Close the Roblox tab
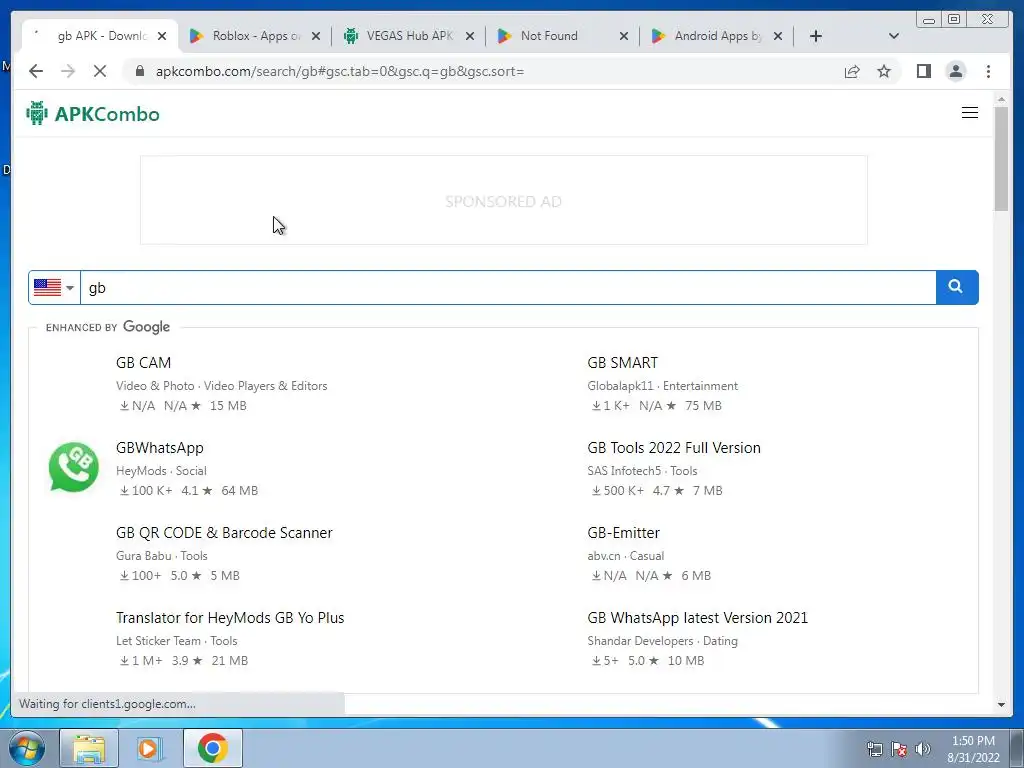 click(315, 37)
